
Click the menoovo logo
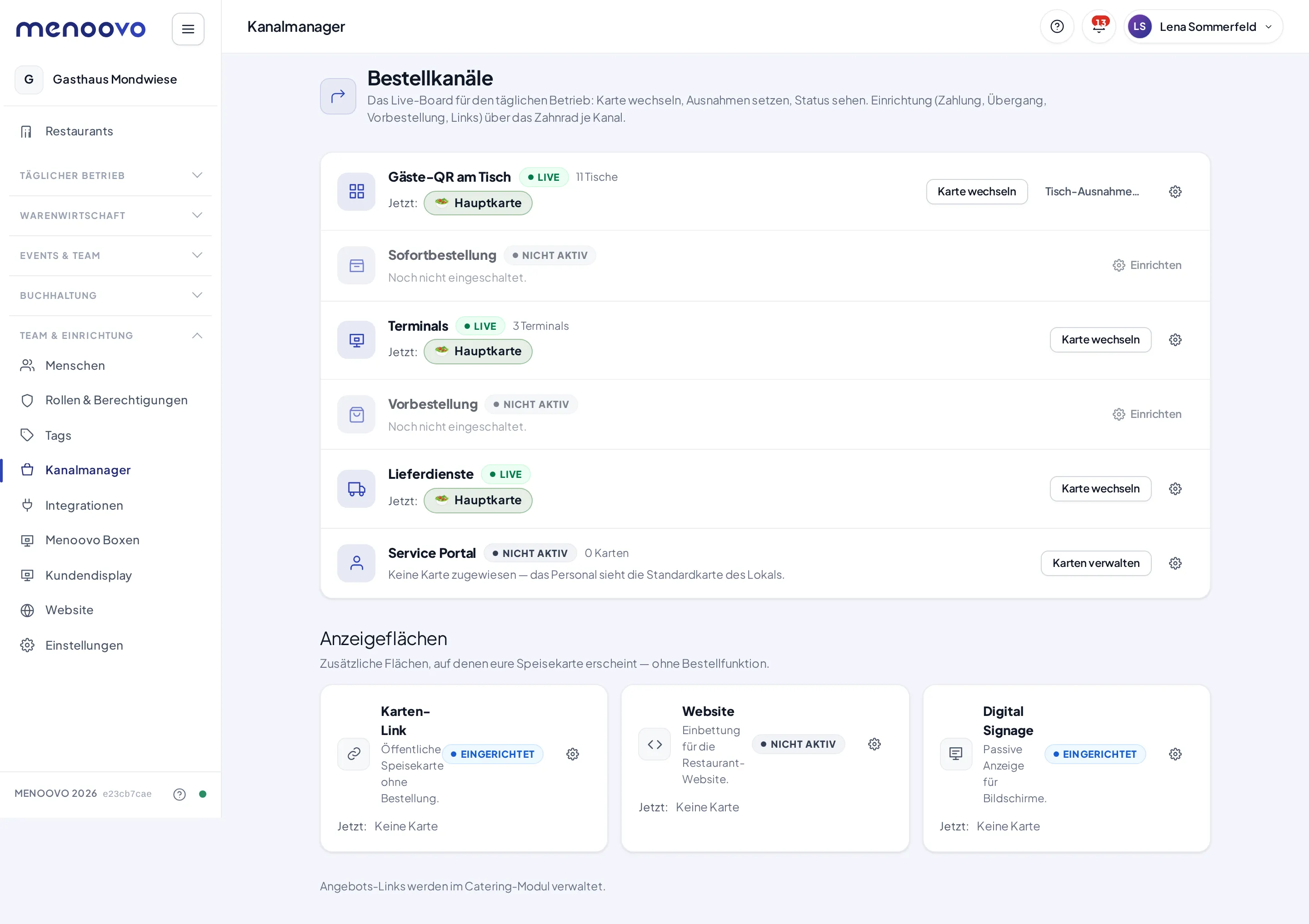pyautogui.click(x=80, y=29)
